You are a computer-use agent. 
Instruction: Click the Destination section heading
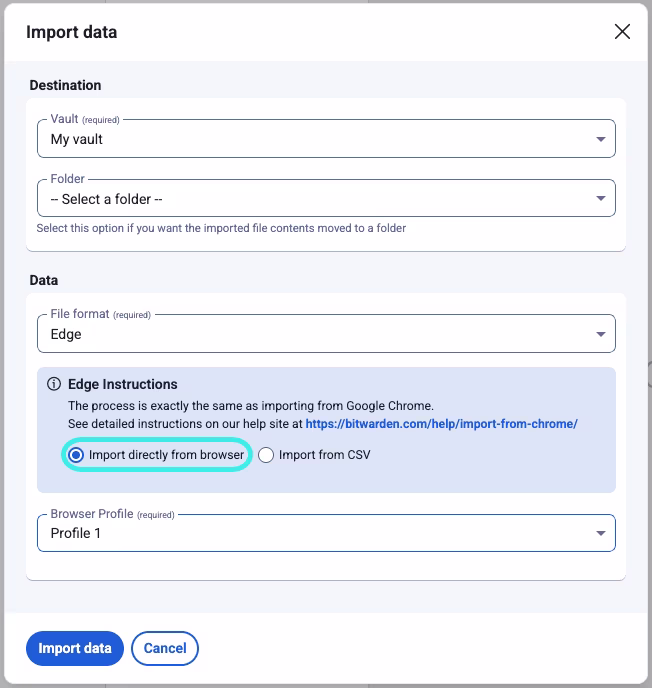[x=65, y=85]
